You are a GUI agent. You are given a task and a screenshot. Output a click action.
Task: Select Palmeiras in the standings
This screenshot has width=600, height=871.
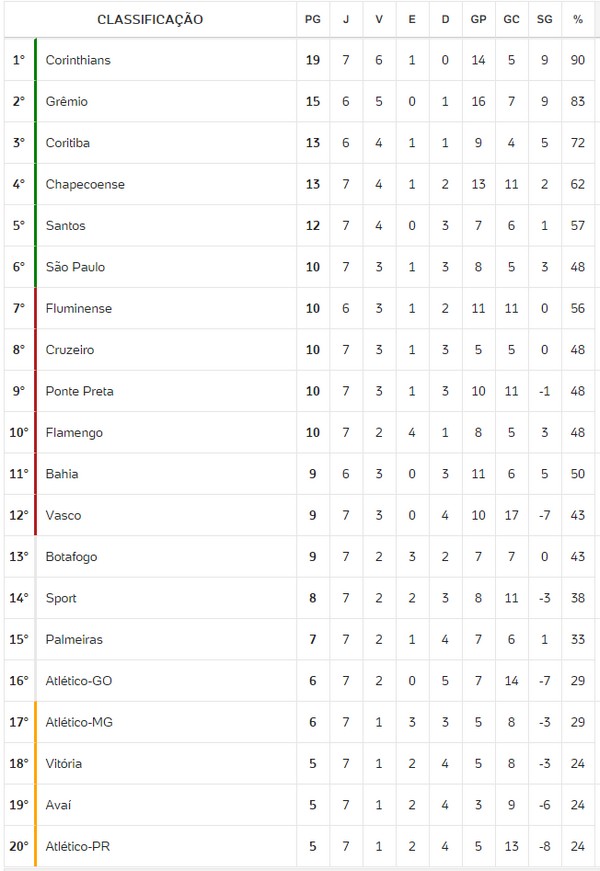coord(74,639)
